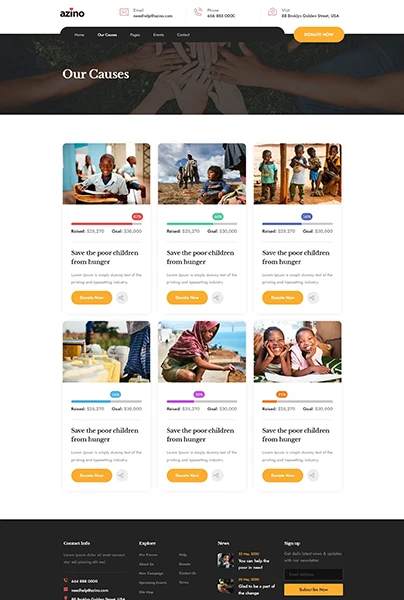Open the Home menu item
This screenshot has height=600, width=404.
[79, 35]
